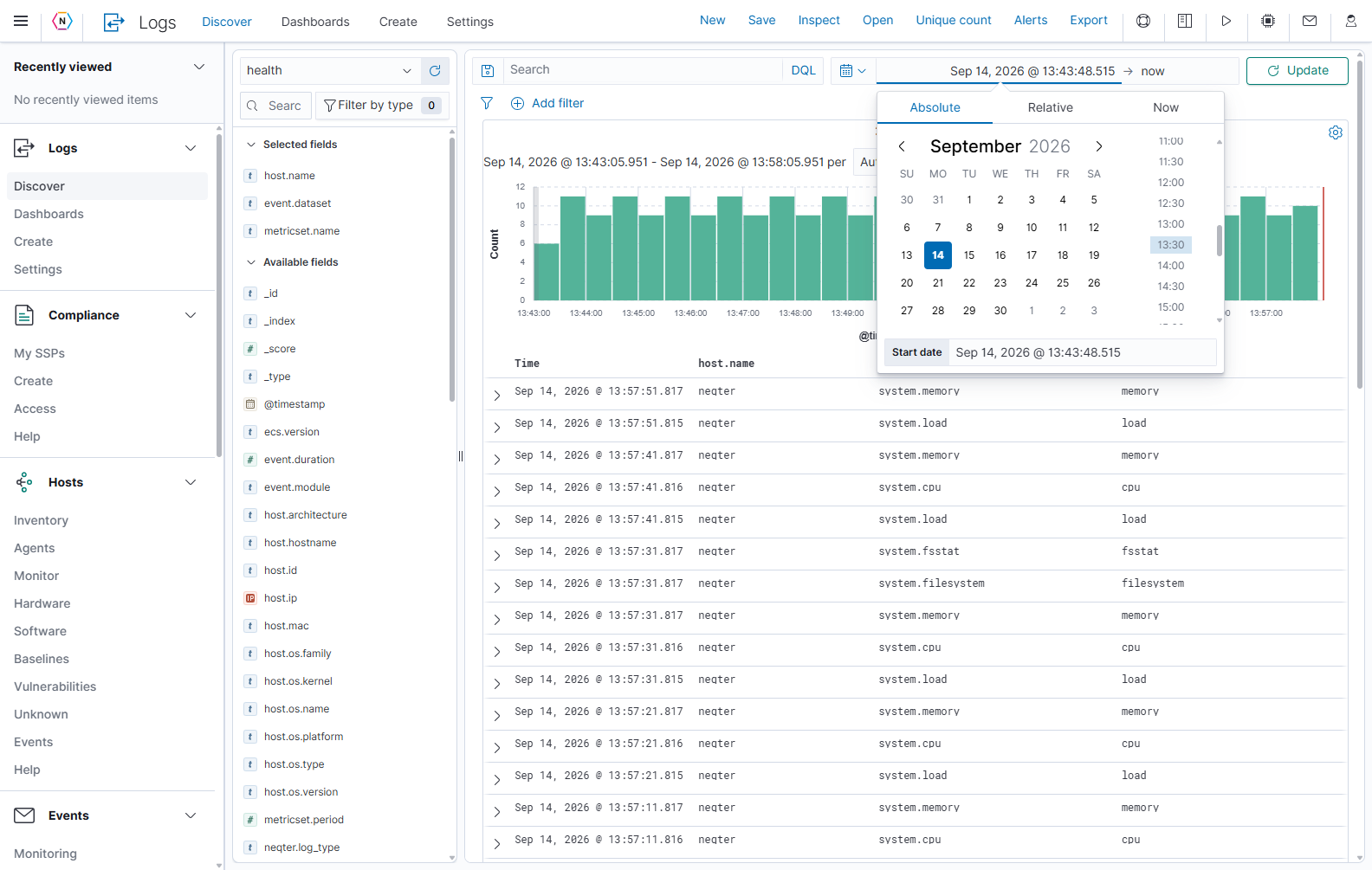Screen dimensions: 1372x870
Task: Click the chip hardware icon
Action: point(1268,21)
